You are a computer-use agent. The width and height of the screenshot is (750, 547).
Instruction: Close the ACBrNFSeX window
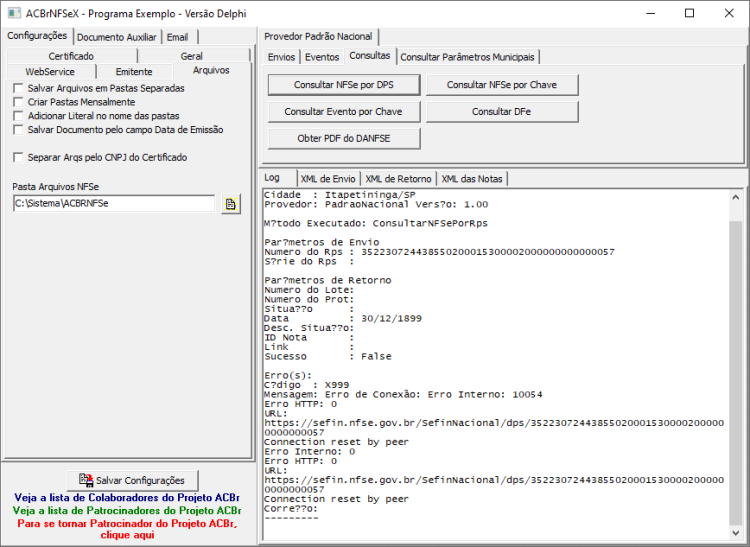pyautogui.click(x=729, y=13)
